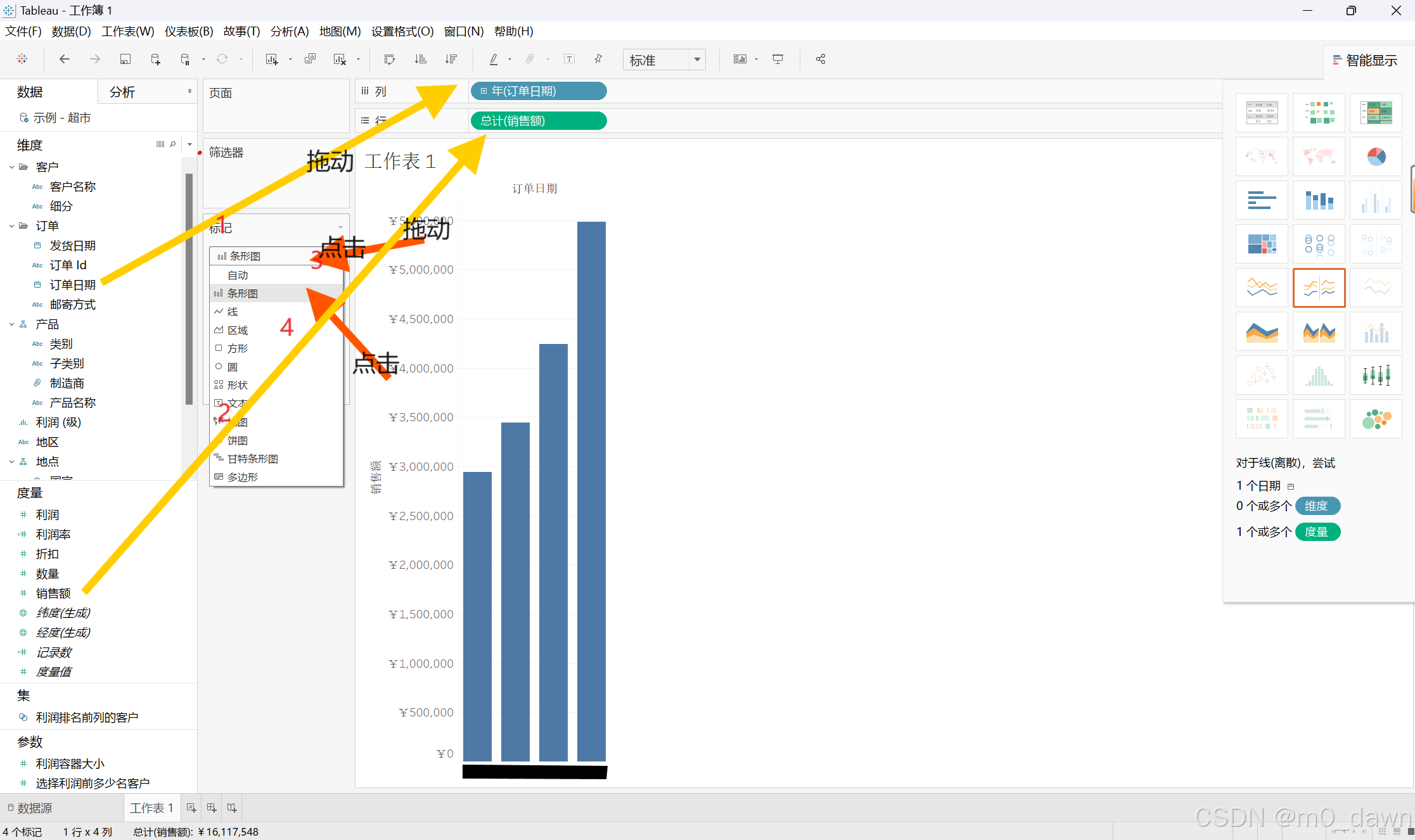Click the 智能显示 button
This screenshot has height=840, width=1415.
tap(1365, 60)
